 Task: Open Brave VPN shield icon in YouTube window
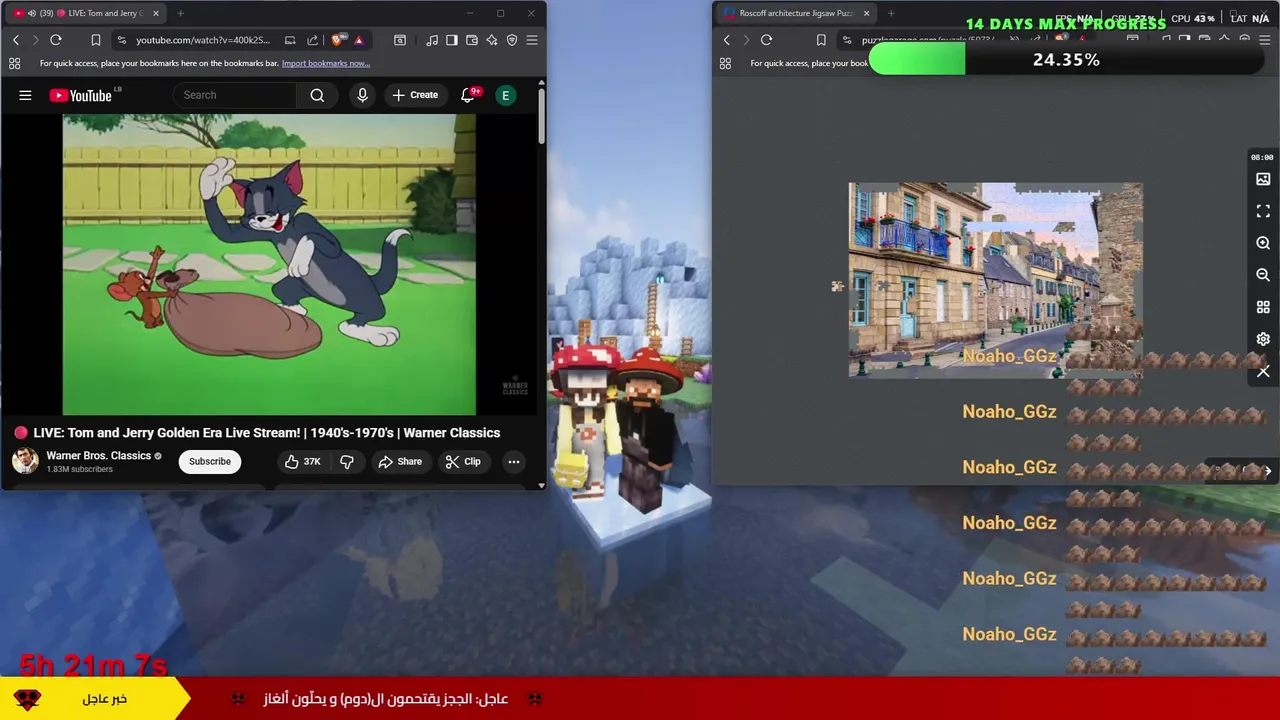coord(512,40)
